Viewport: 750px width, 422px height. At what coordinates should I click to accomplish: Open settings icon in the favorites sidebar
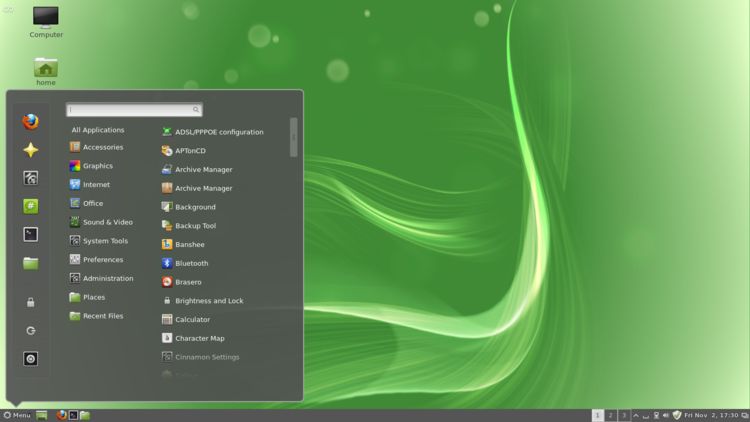click(x=31, y=178)
